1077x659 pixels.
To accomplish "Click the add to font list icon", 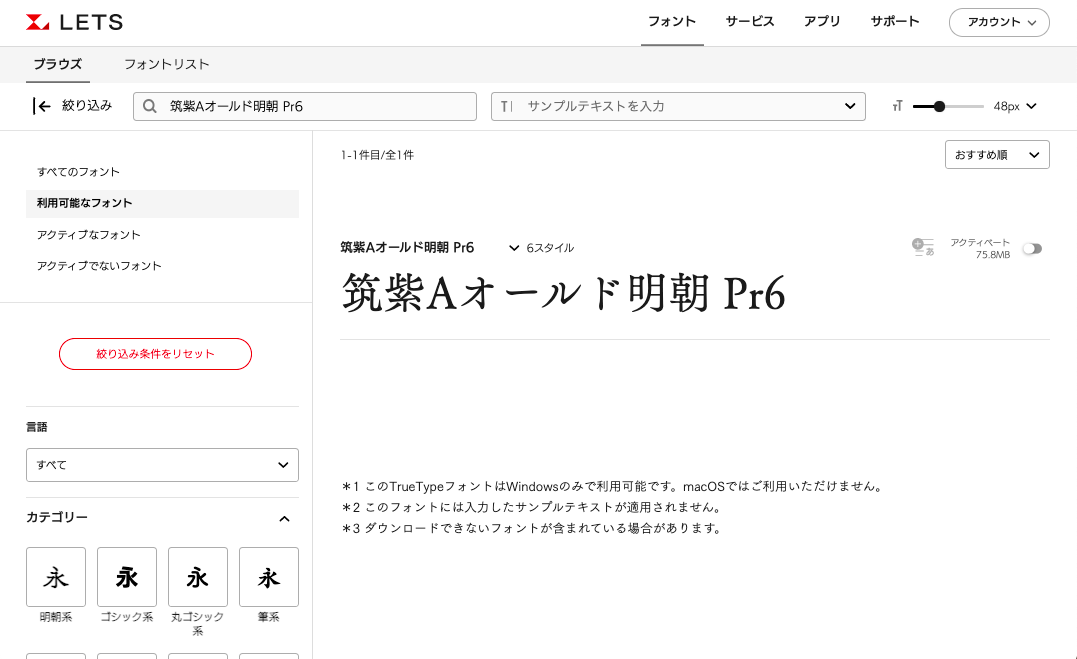I will coord(922,247).
